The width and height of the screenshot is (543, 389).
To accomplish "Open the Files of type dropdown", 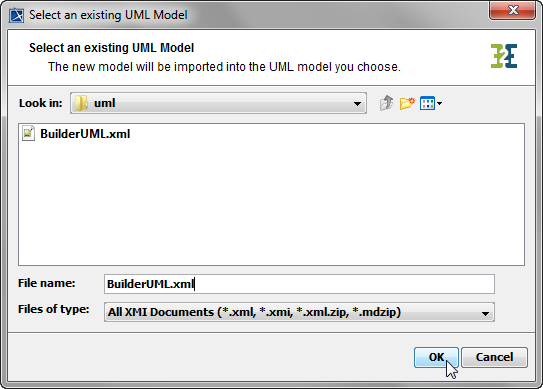I will click(299, 312).
